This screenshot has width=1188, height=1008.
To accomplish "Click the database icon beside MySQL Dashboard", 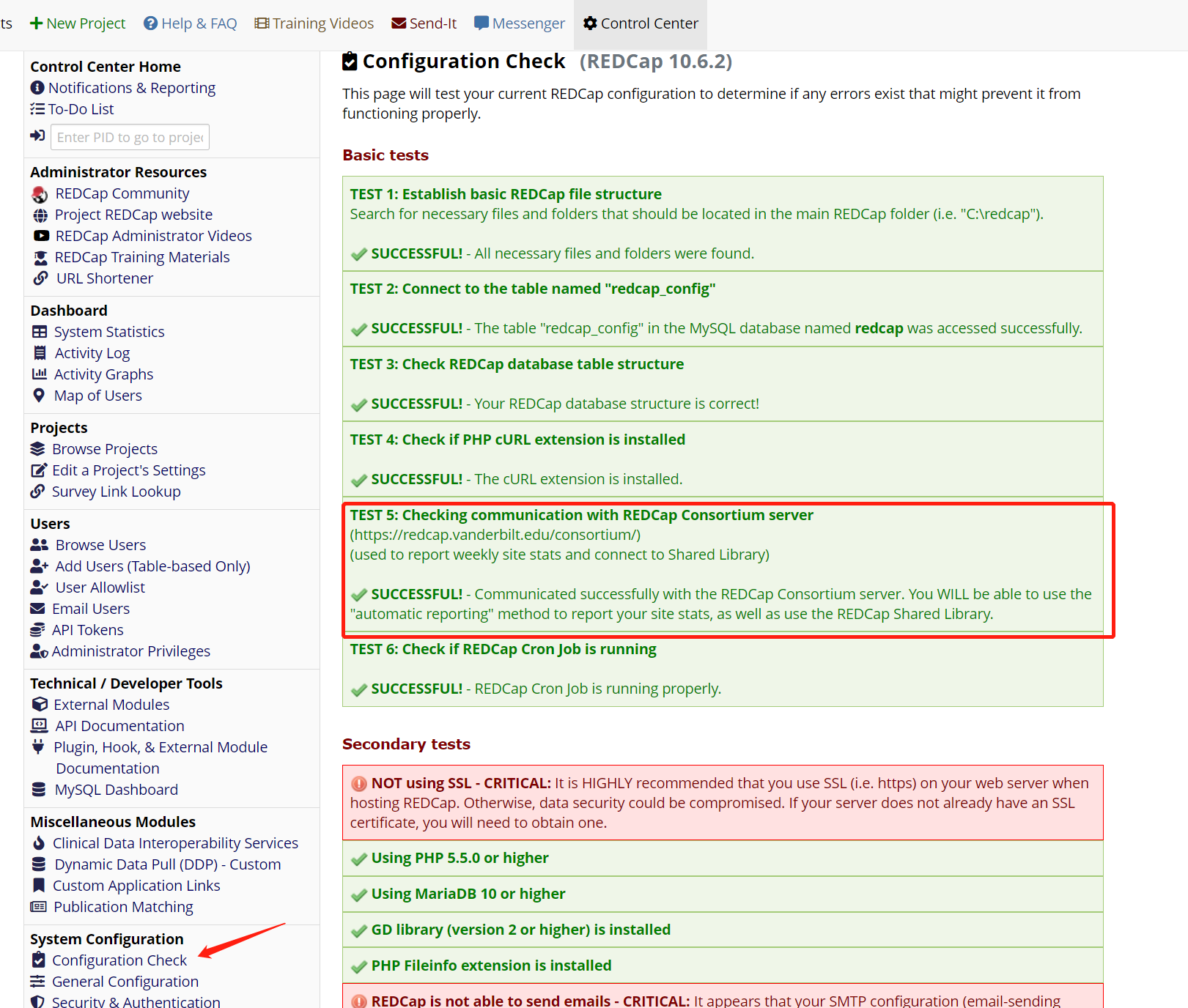I will point(39,790).
